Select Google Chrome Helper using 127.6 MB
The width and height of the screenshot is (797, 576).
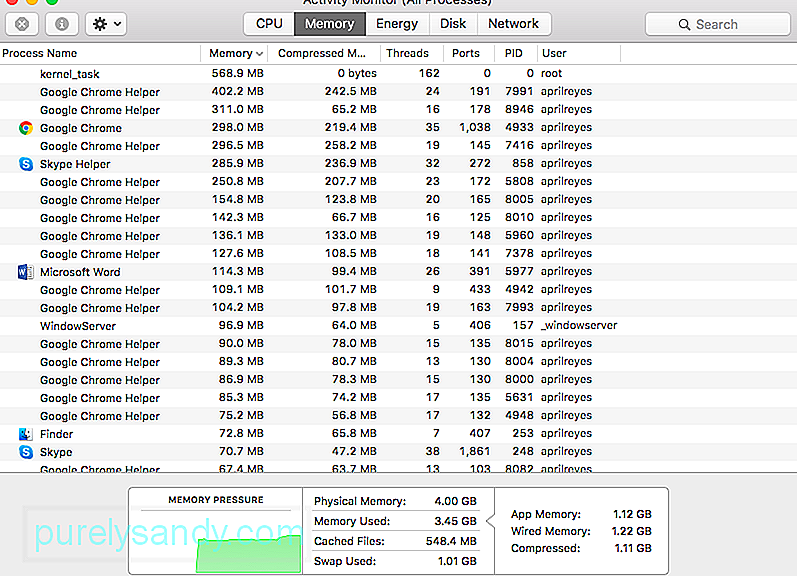click(x=398, y=254)
